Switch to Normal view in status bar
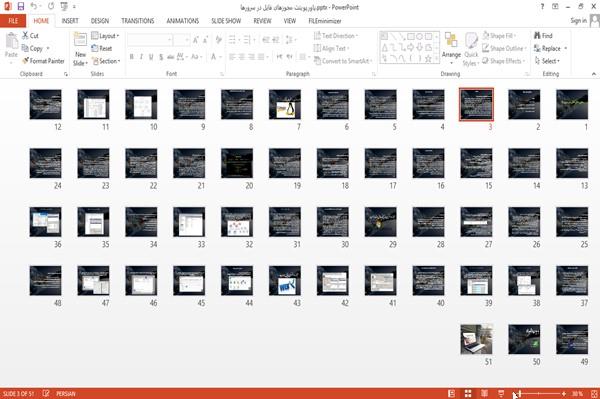The height and width of the screenshot is (399, 600). click(452, 394)
